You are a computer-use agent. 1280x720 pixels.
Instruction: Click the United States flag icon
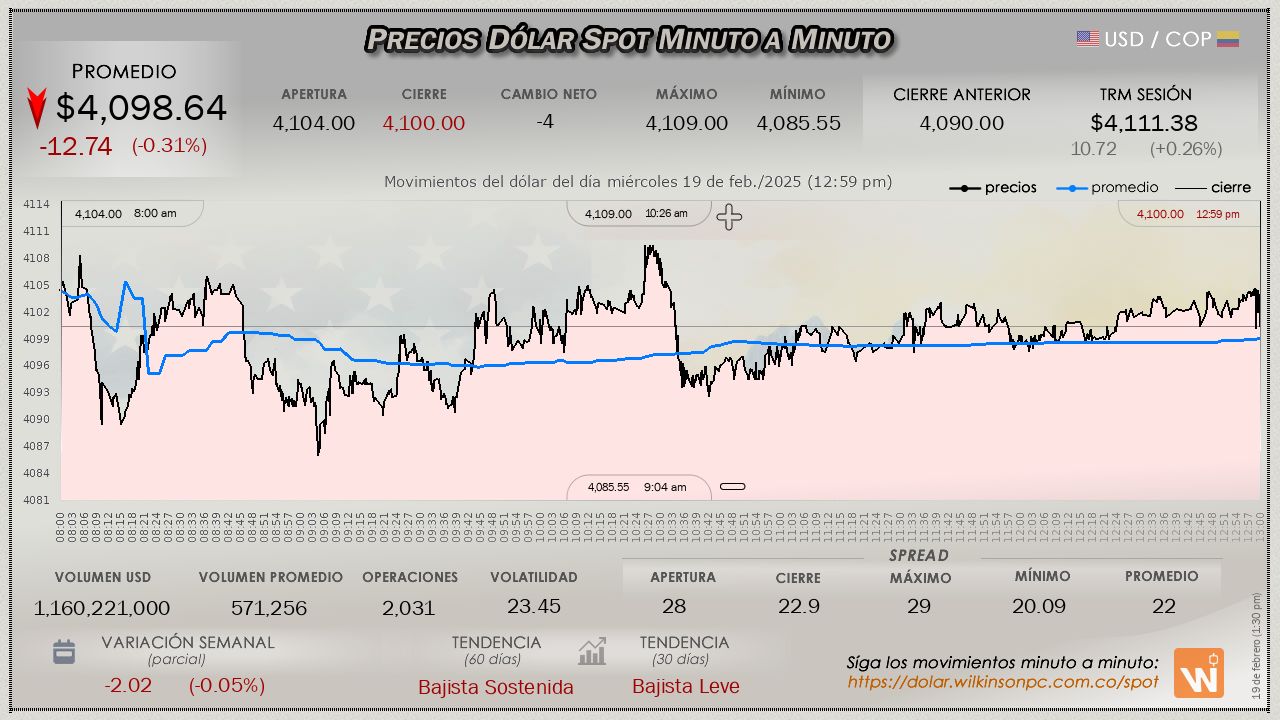click(x=1088, y=39)
